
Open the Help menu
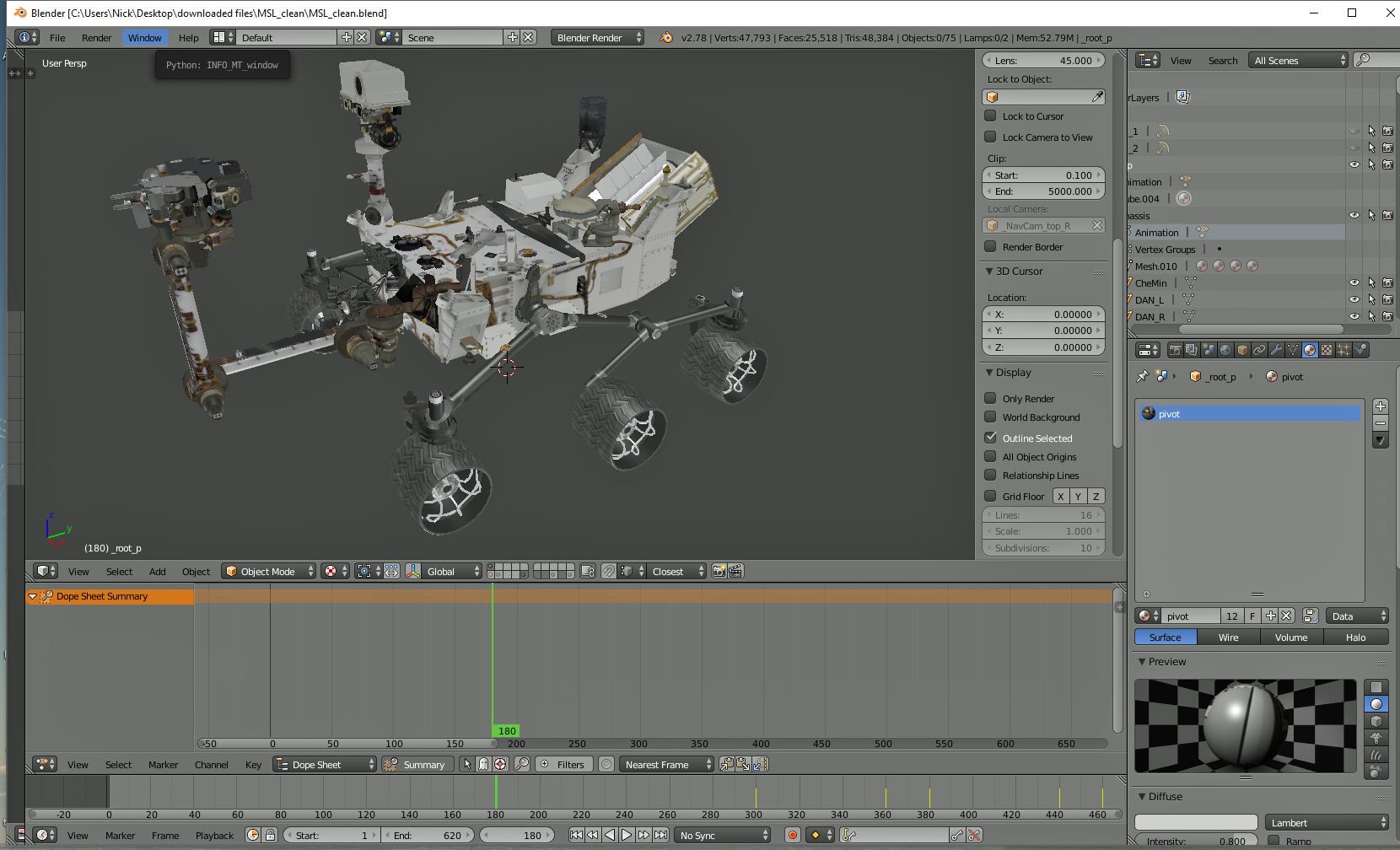coord(189,37)
